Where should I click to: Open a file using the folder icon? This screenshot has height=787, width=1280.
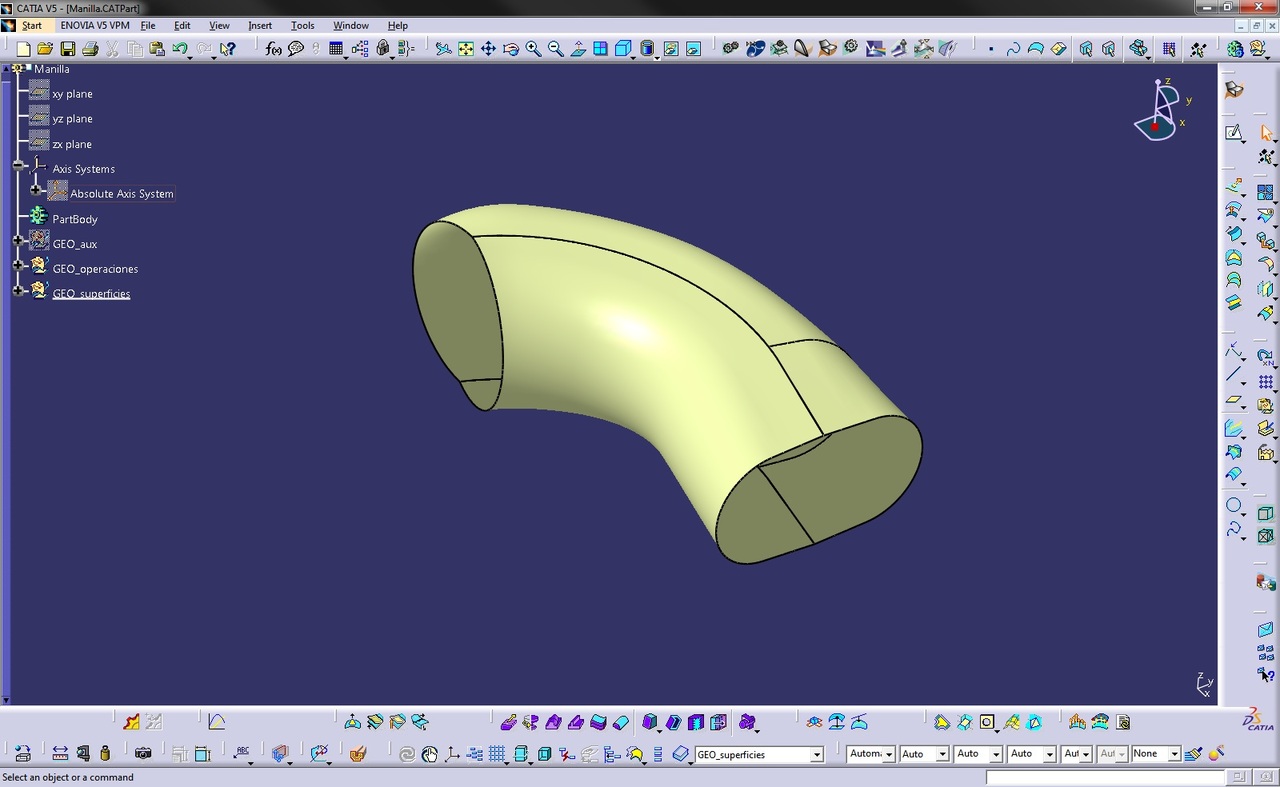pyautogui.click(x=45, y=48)
